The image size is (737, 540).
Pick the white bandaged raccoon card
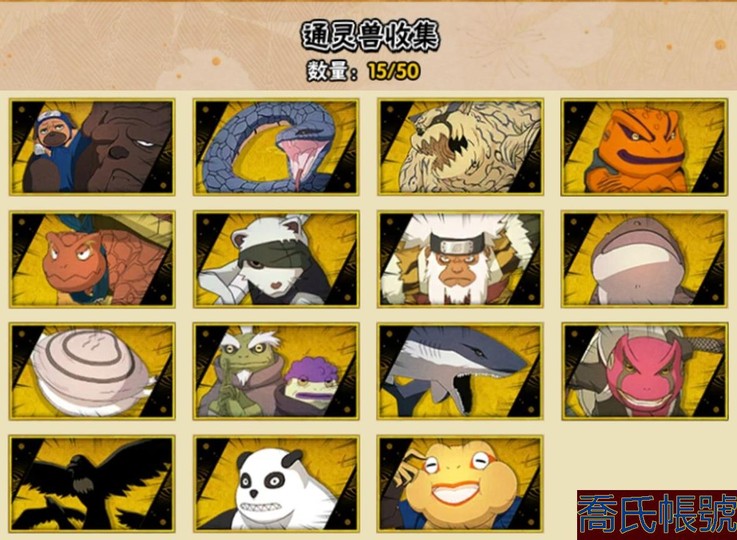276,259
